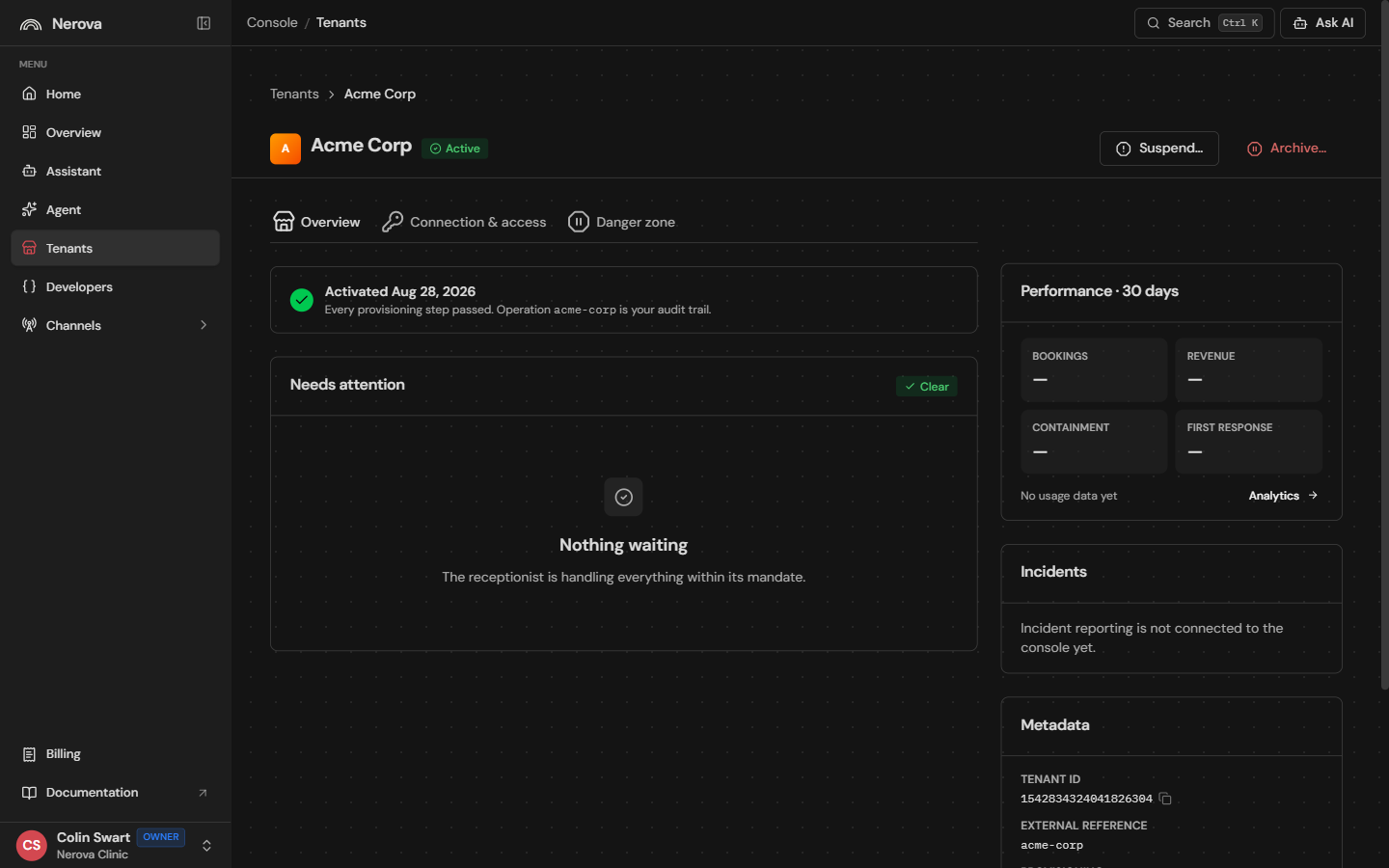The image size is (1389, 868).
Task: Click the Revenue metric card
Action: tap(1248, 369)
